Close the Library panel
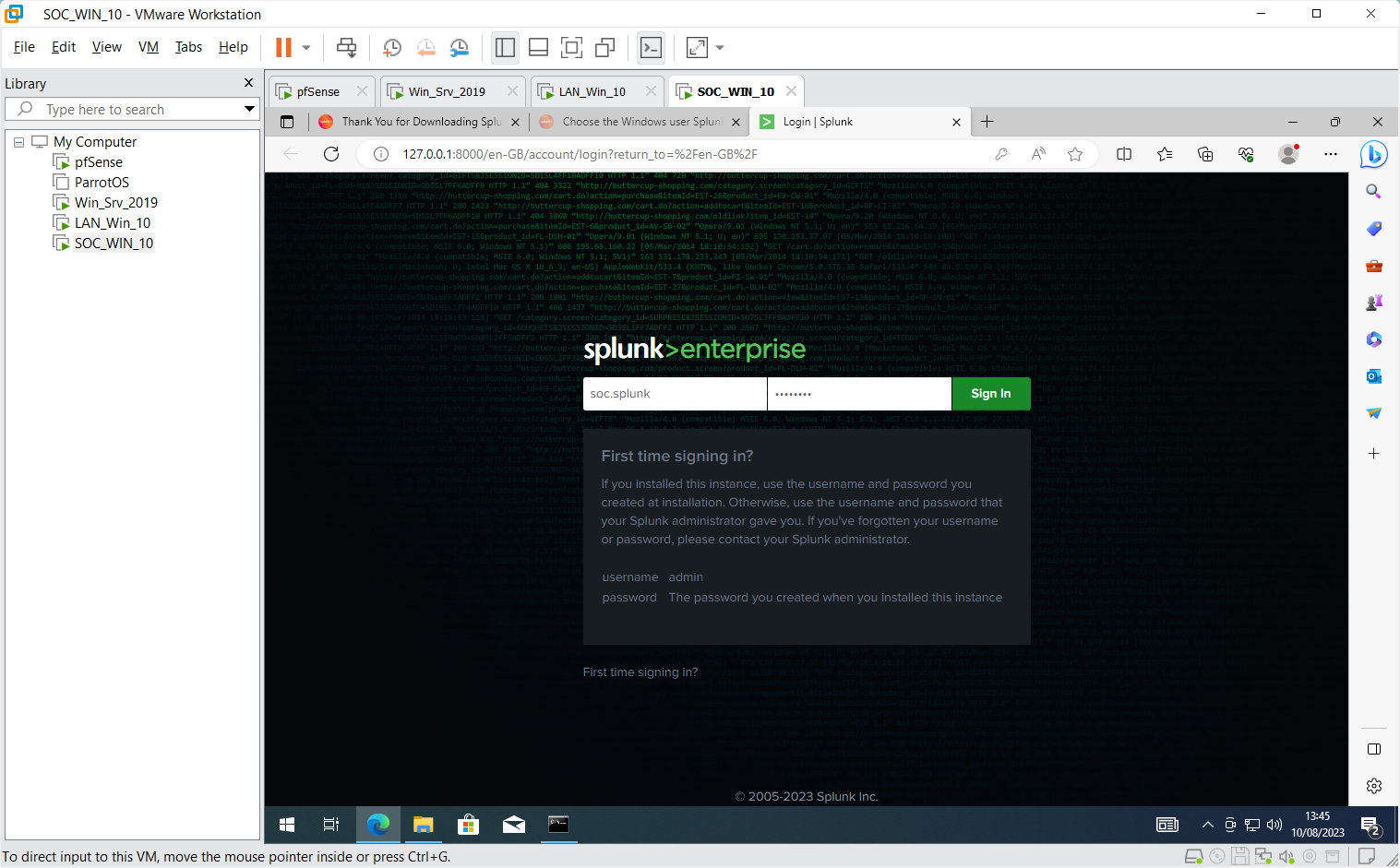 [x=248, y=83]
